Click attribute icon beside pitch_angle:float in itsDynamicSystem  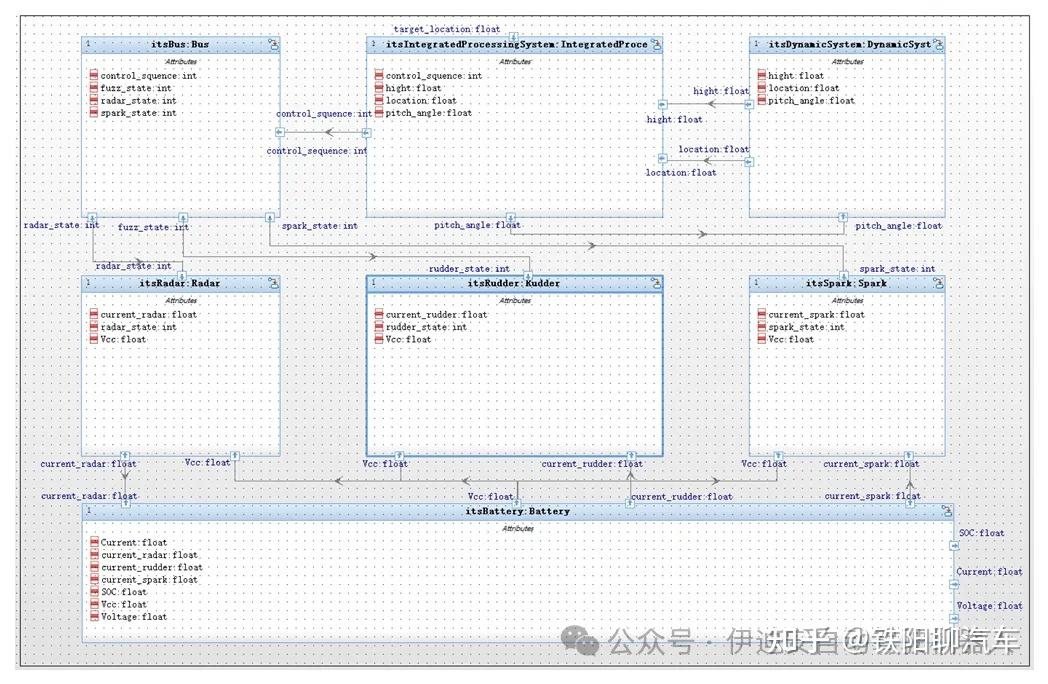(762, 100)
